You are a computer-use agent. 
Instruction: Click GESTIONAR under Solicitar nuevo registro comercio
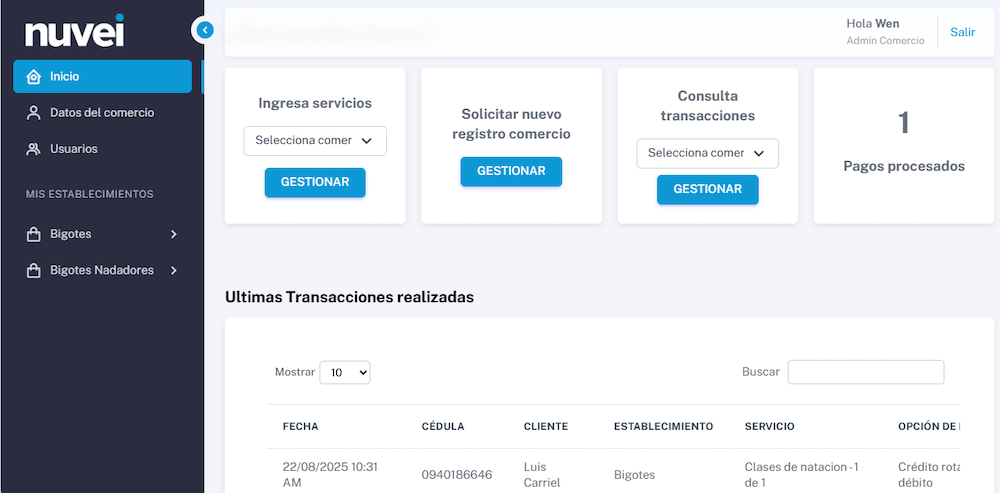pos(511,172)
